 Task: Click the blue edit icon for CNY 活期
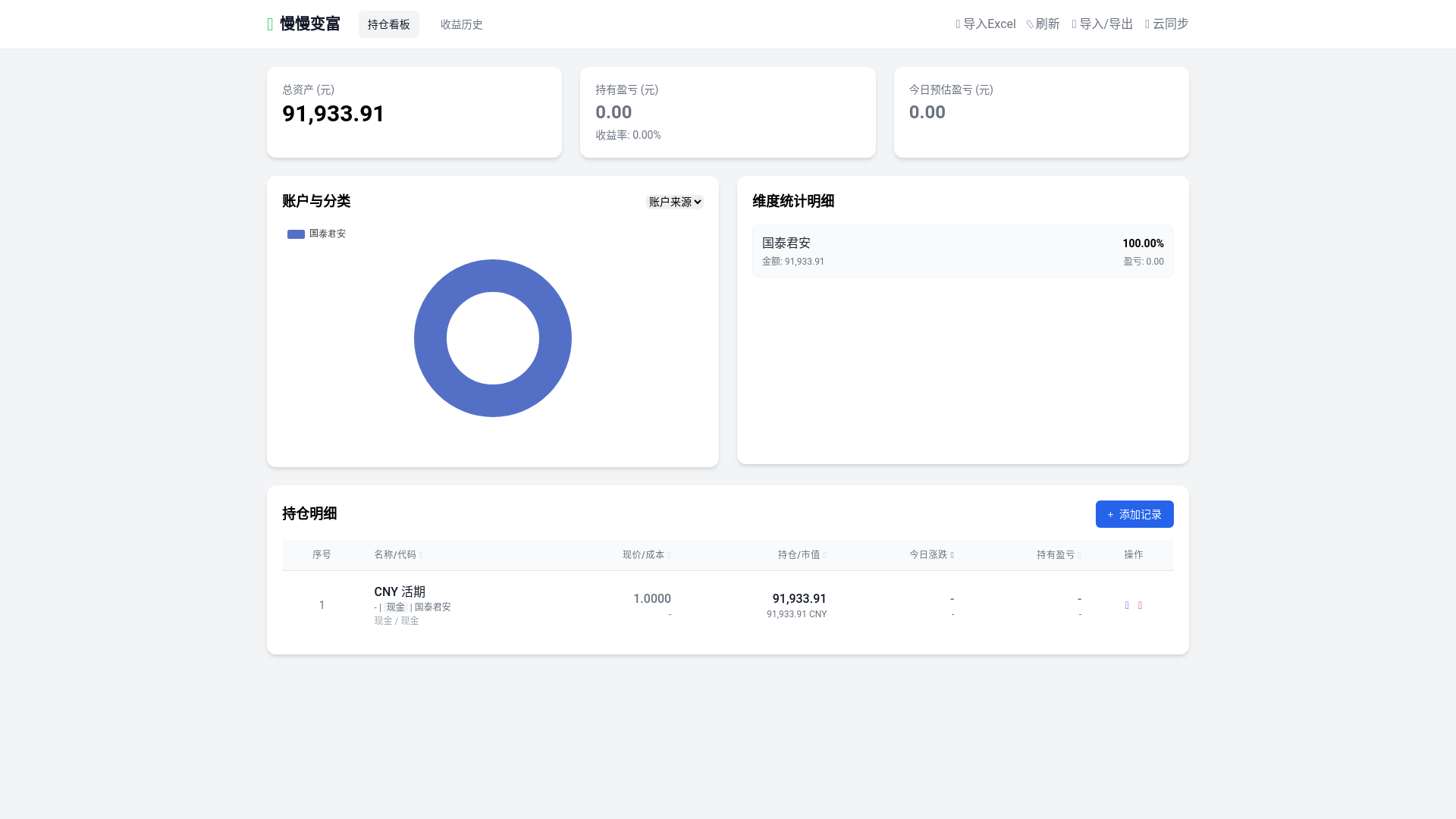tap(1127, 605)
